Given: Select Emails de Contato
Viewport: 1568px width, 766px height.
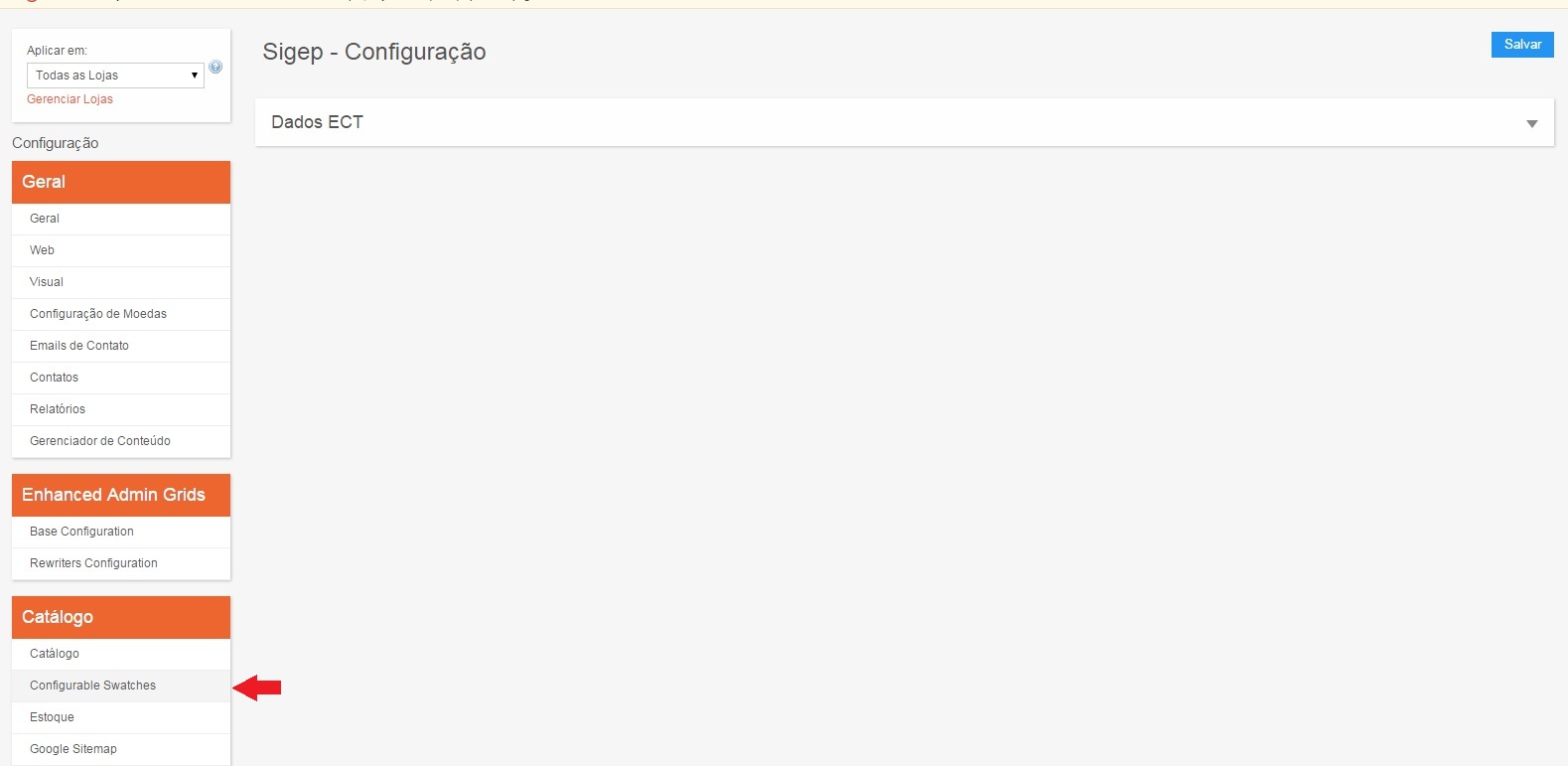Looking at the screenshot, I should (121, 346).
